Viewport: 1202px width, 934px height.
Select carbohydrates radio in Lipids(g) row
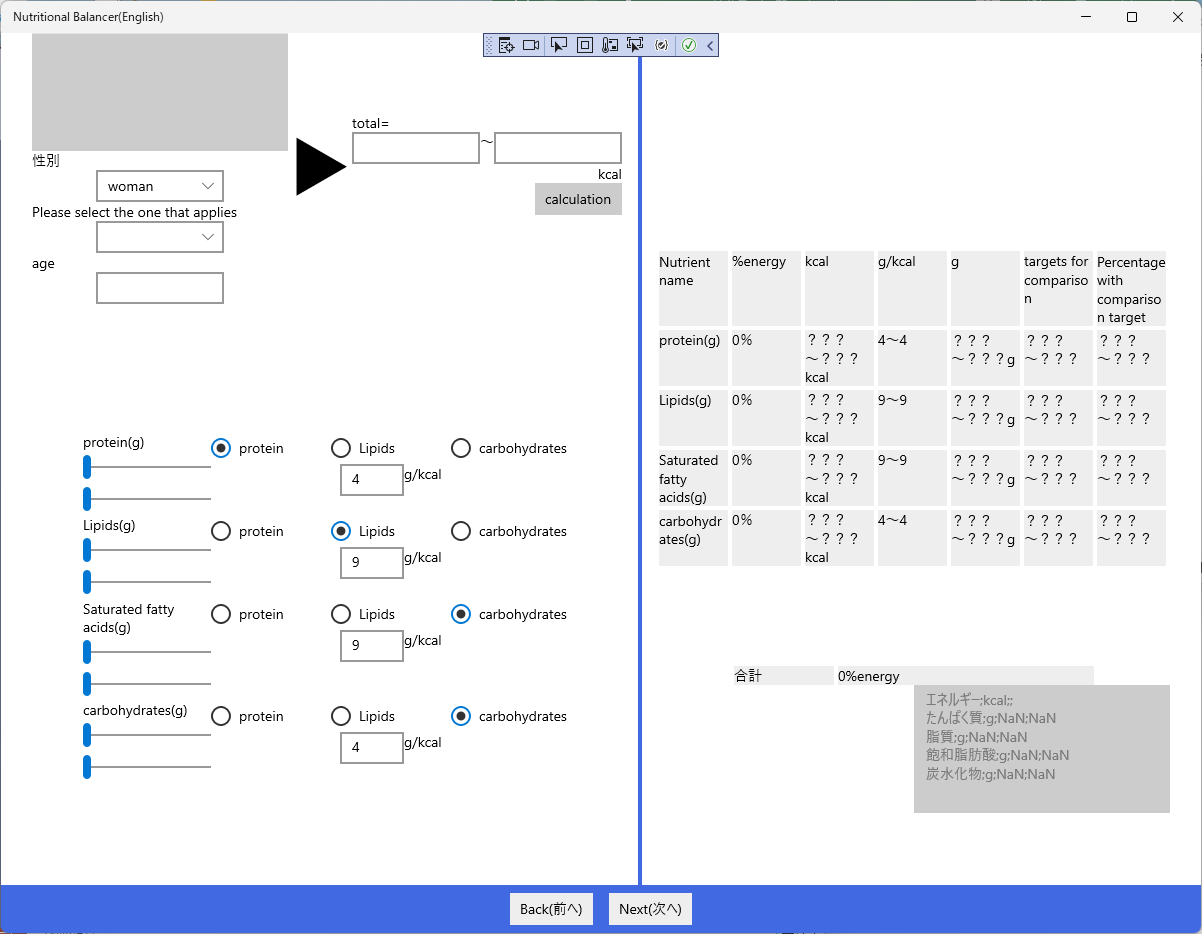tap(461, 531)
